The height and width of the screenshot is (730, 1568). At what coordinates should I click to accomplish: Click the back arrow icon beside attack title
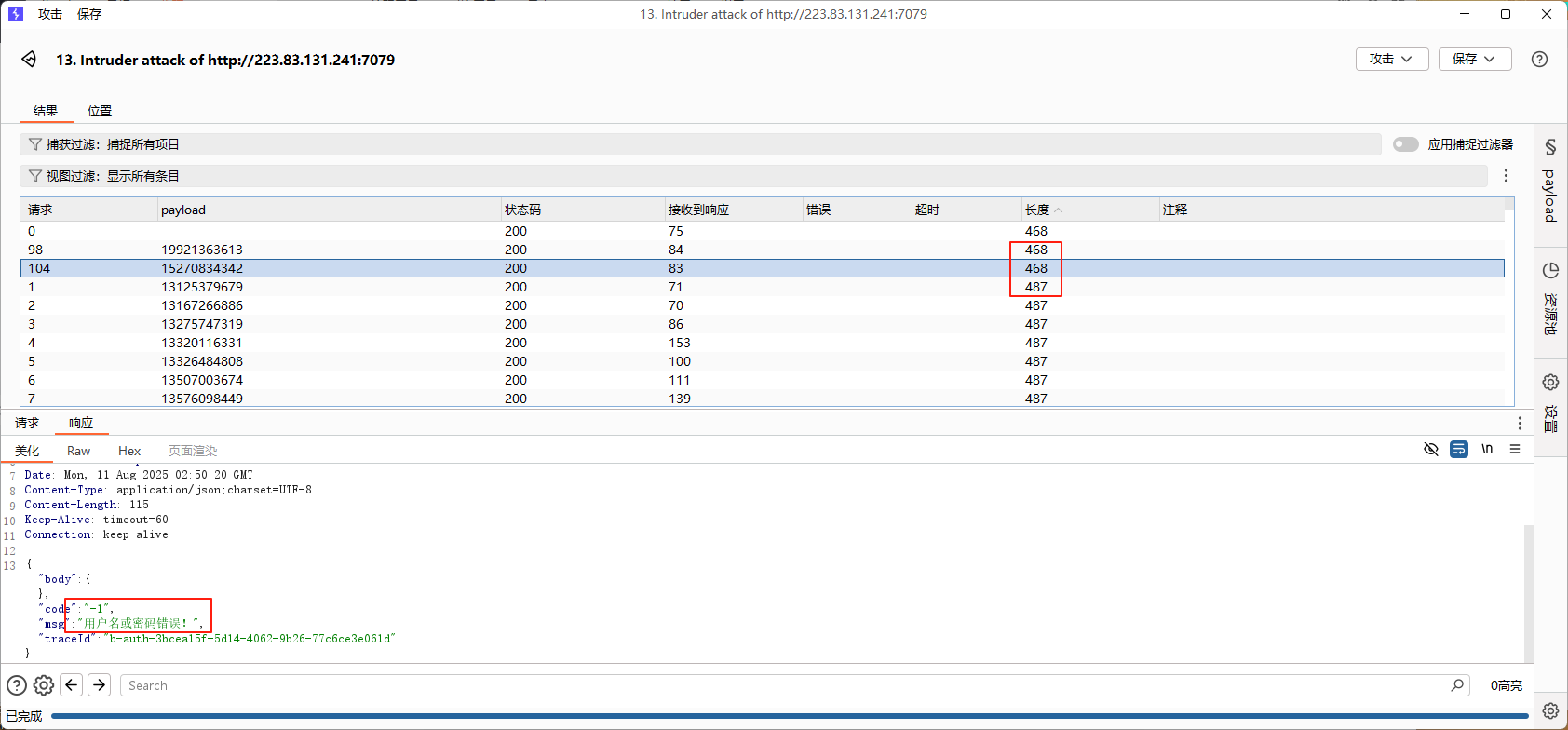29,60
